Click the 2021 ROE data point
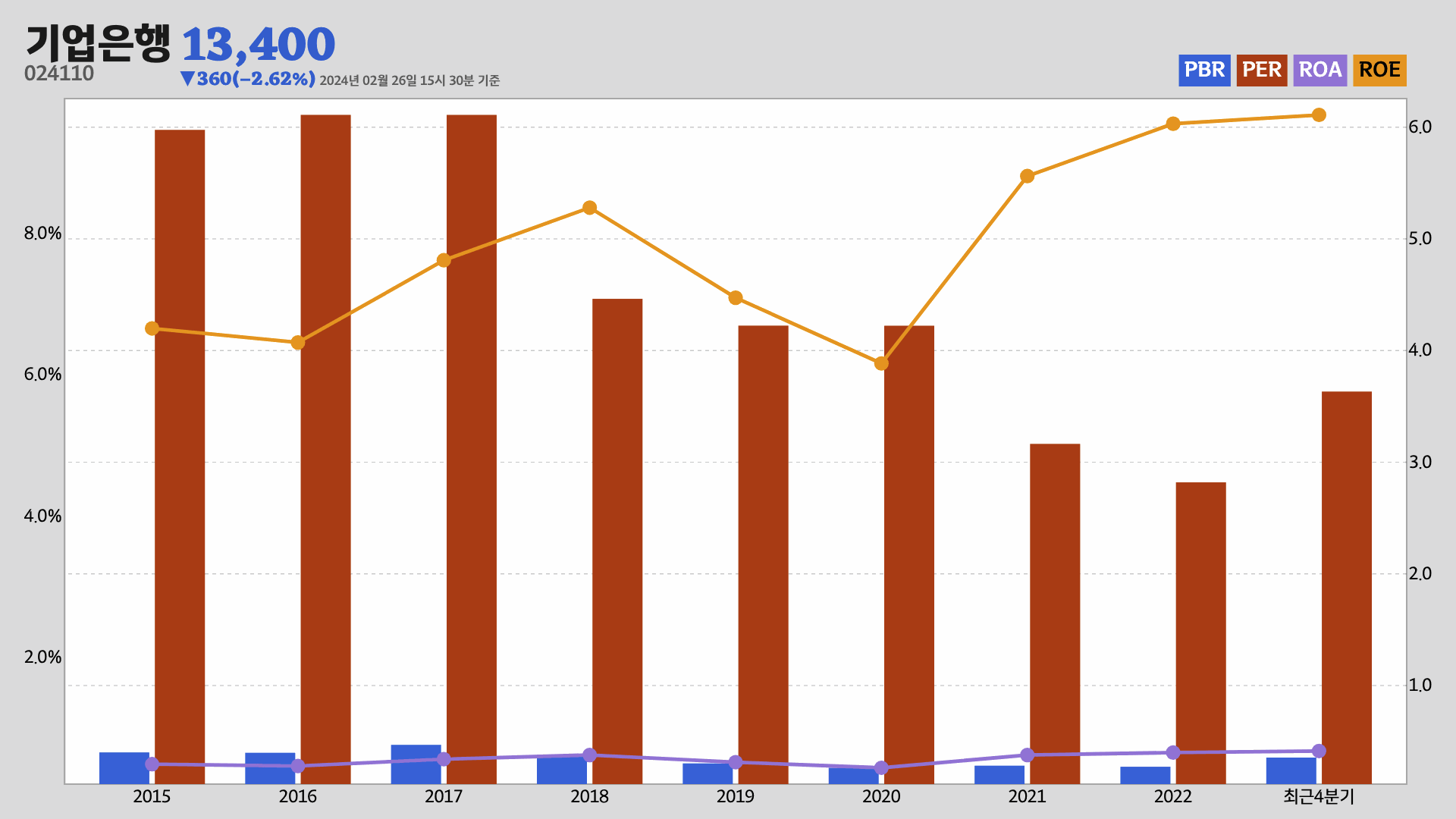Viewport: 1456px width, 819px height. pyautogui.click(x=1027, y=176)
